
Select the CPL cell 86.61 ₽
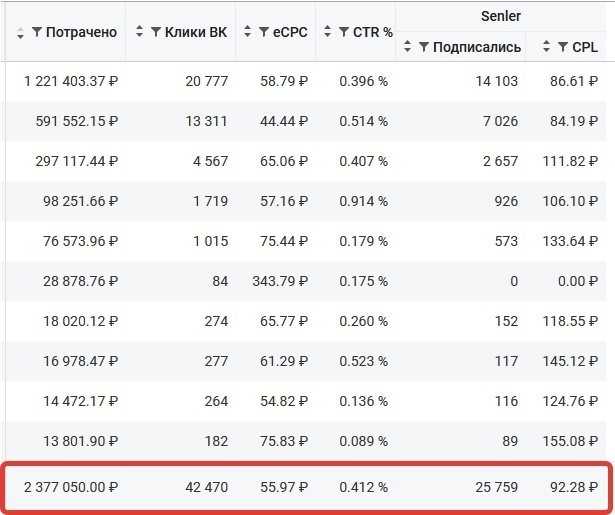574,81
